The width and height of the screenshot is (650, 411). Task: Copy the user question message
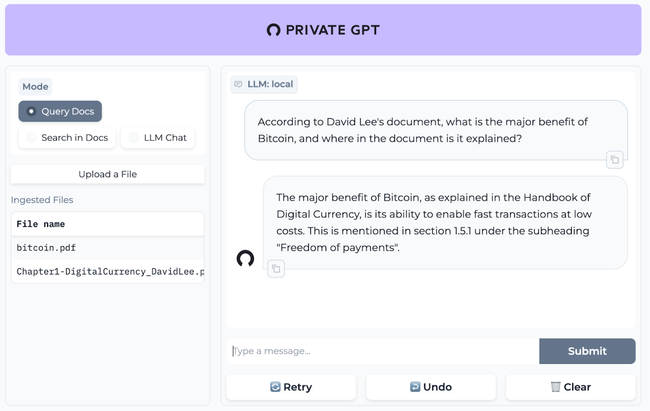pyautogui.click(x=615, y=159)
